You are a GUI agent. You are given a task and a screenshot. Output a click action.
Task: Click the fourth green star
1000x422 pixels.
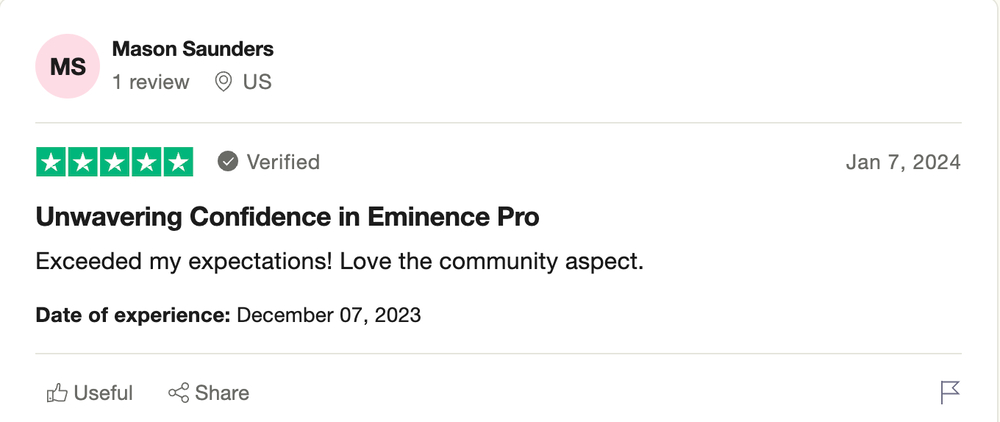pos(147,162)
